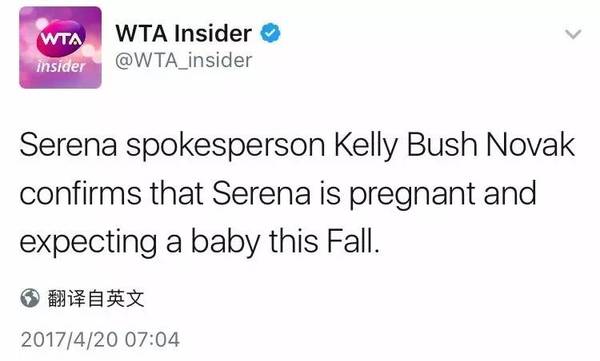Click the 'insider' wording on avatar
The height and width of the screenshot is (361, 600).
point(61,67)
